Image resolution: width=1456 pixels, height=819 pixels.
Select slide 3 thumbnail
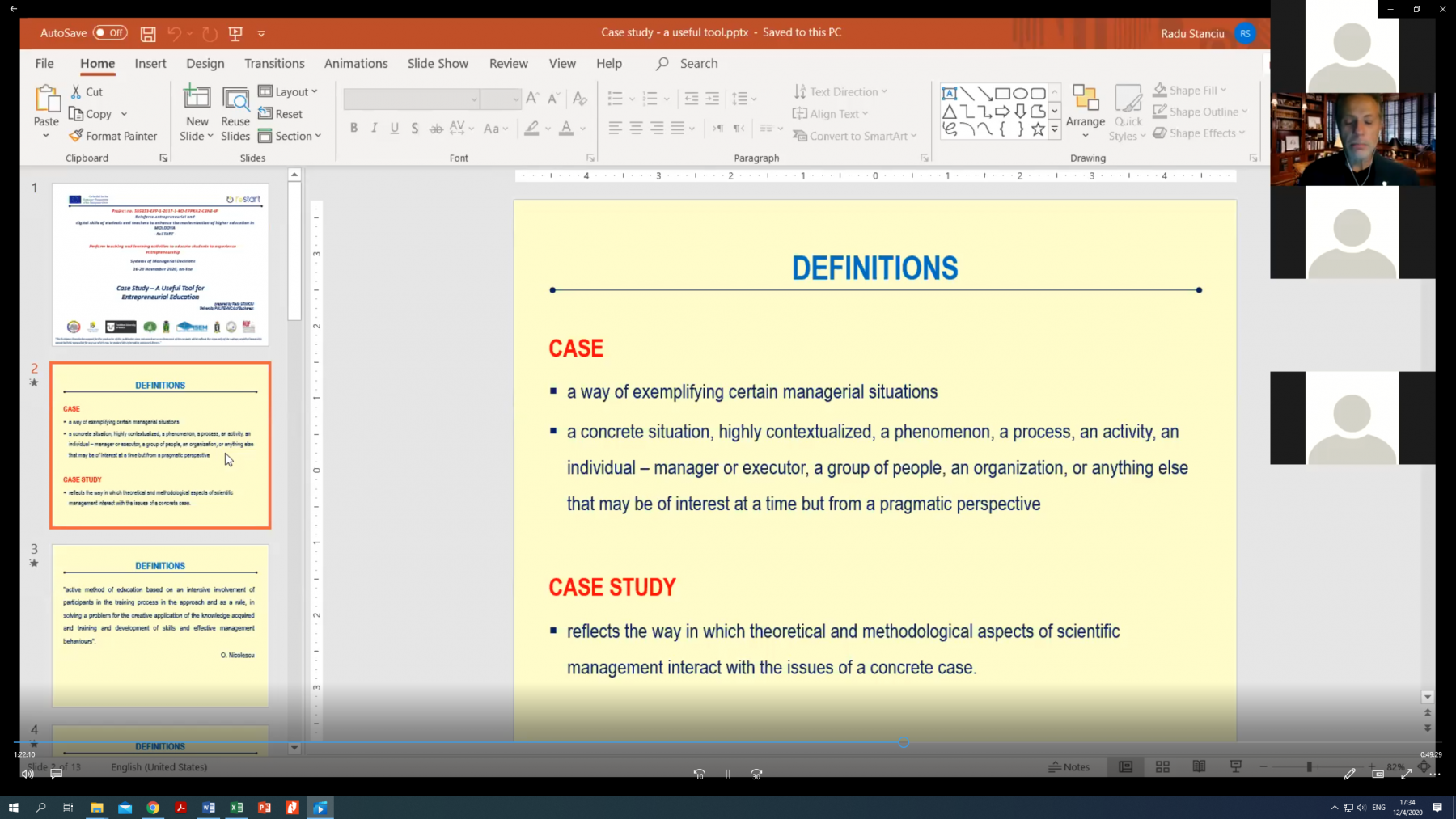160,626
